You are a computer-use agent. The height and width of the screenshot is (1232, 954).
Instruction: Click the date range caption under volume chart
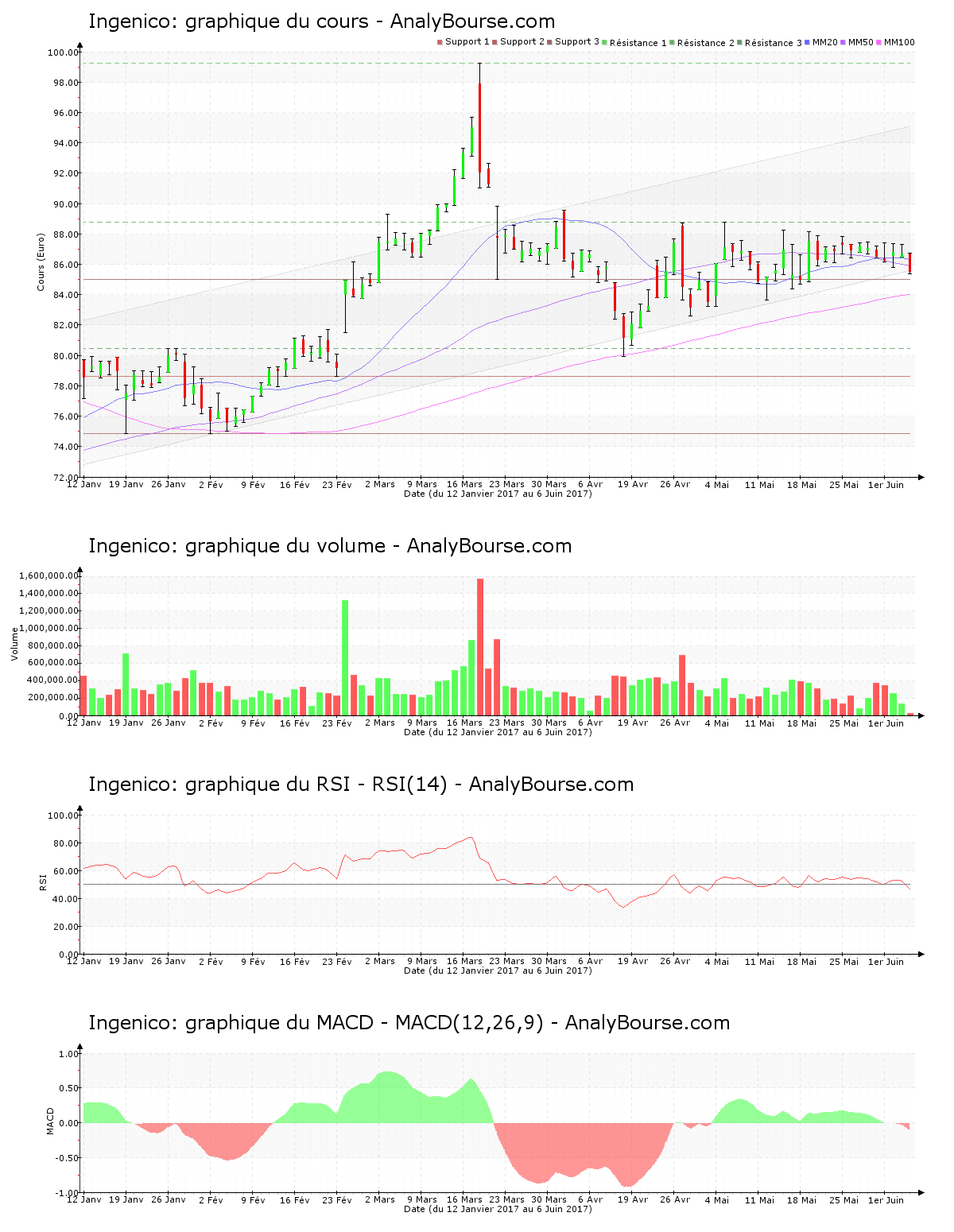(x=498, y=732)
